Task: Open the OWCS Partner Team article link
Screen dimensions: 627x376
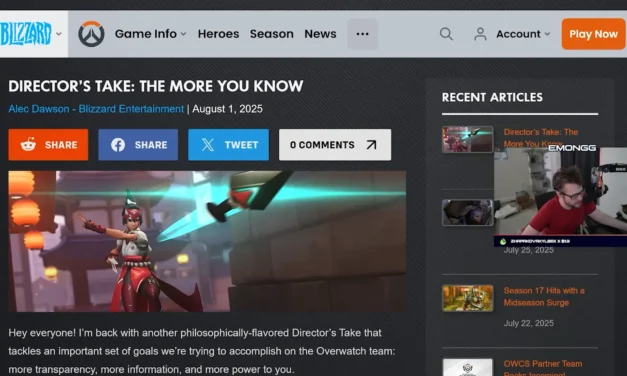Action: (543, 368)
